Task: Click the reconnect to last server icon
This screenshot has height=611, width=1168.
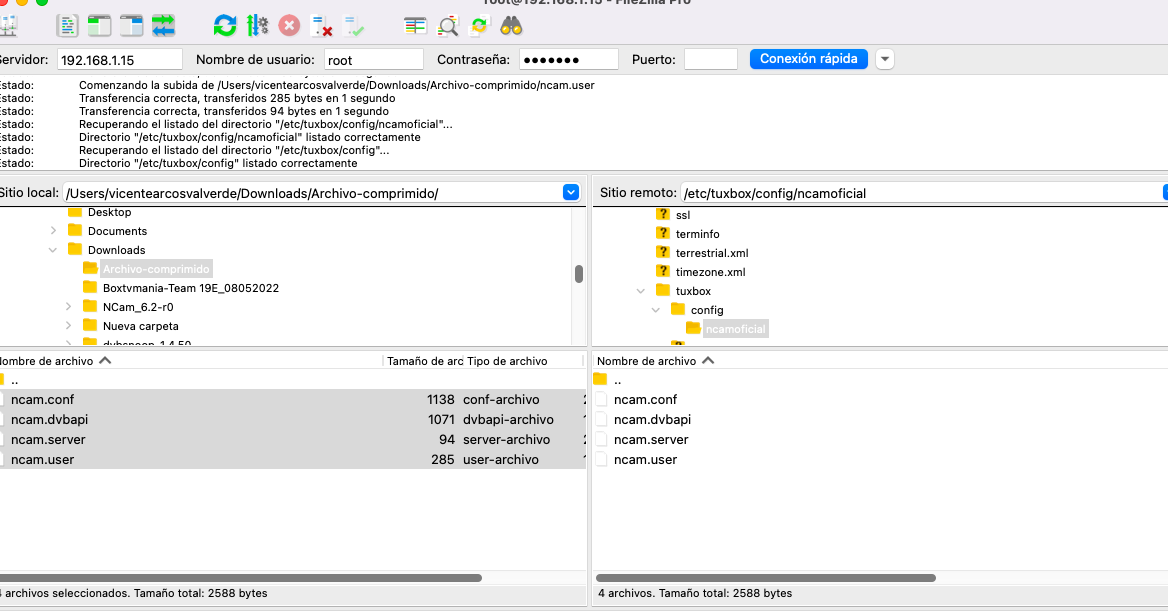Action: [x=353, y=25]
